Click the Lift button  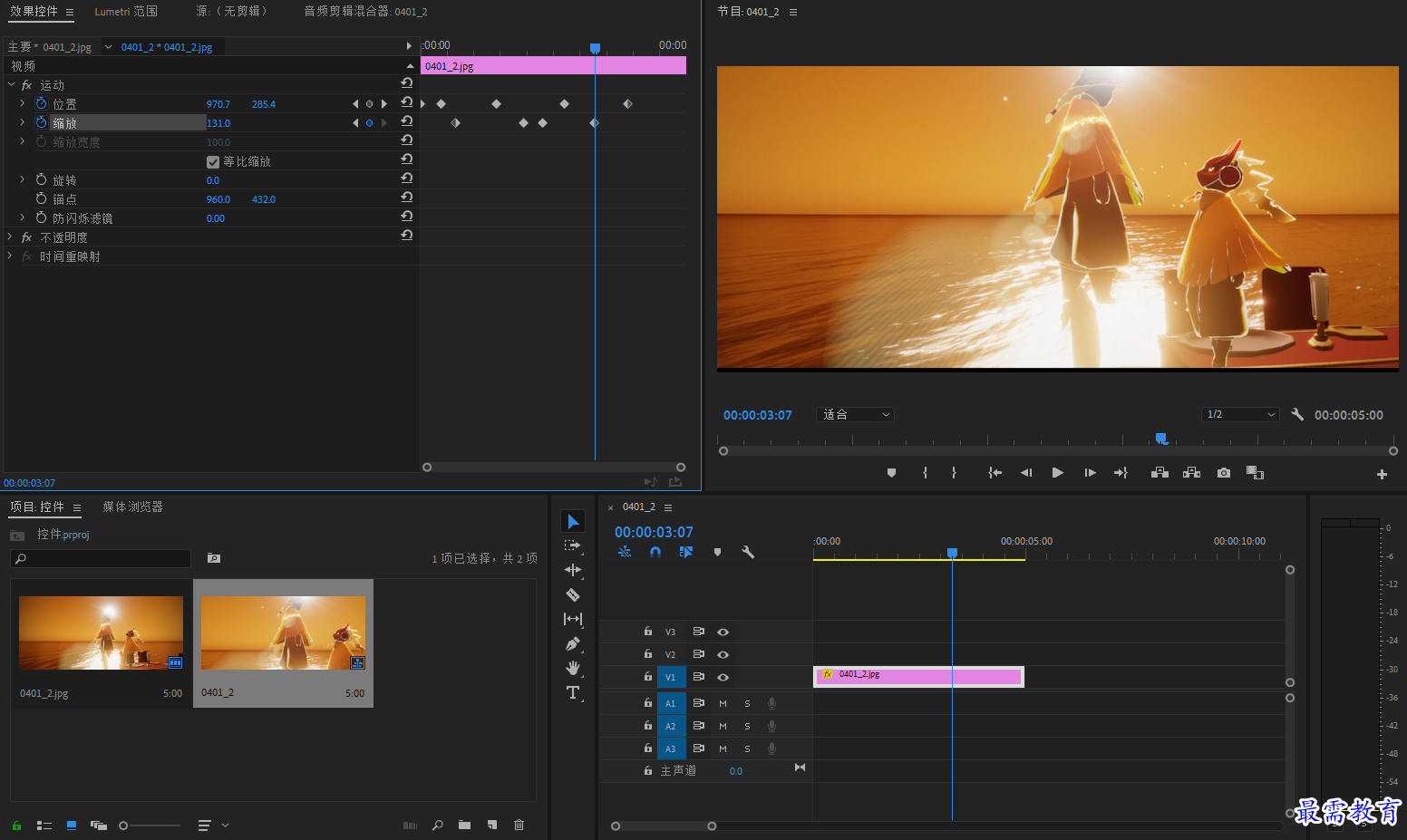[1160, 473]
